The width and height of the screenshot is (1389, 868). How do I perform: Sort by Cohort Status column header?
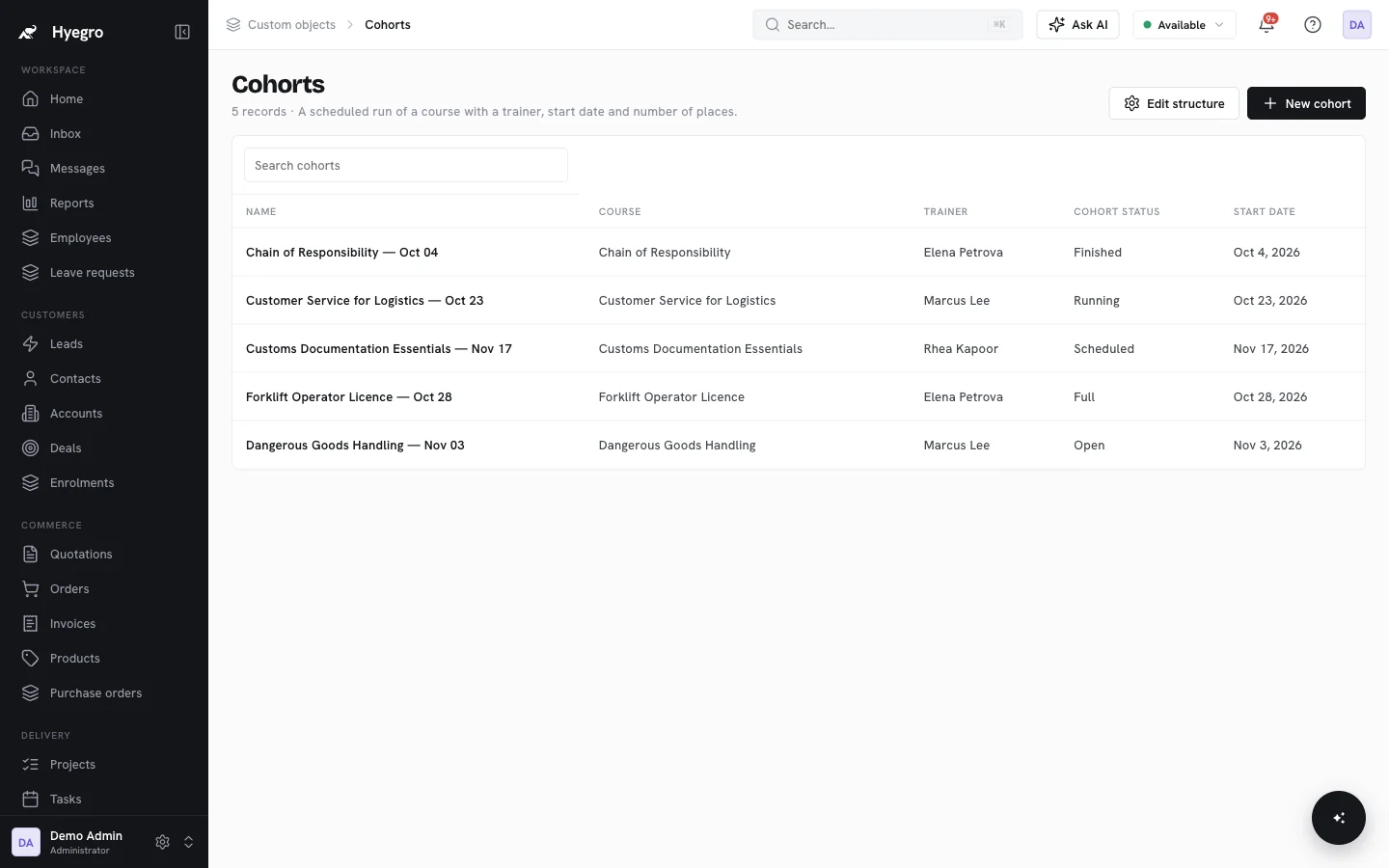click(1117, 211)
